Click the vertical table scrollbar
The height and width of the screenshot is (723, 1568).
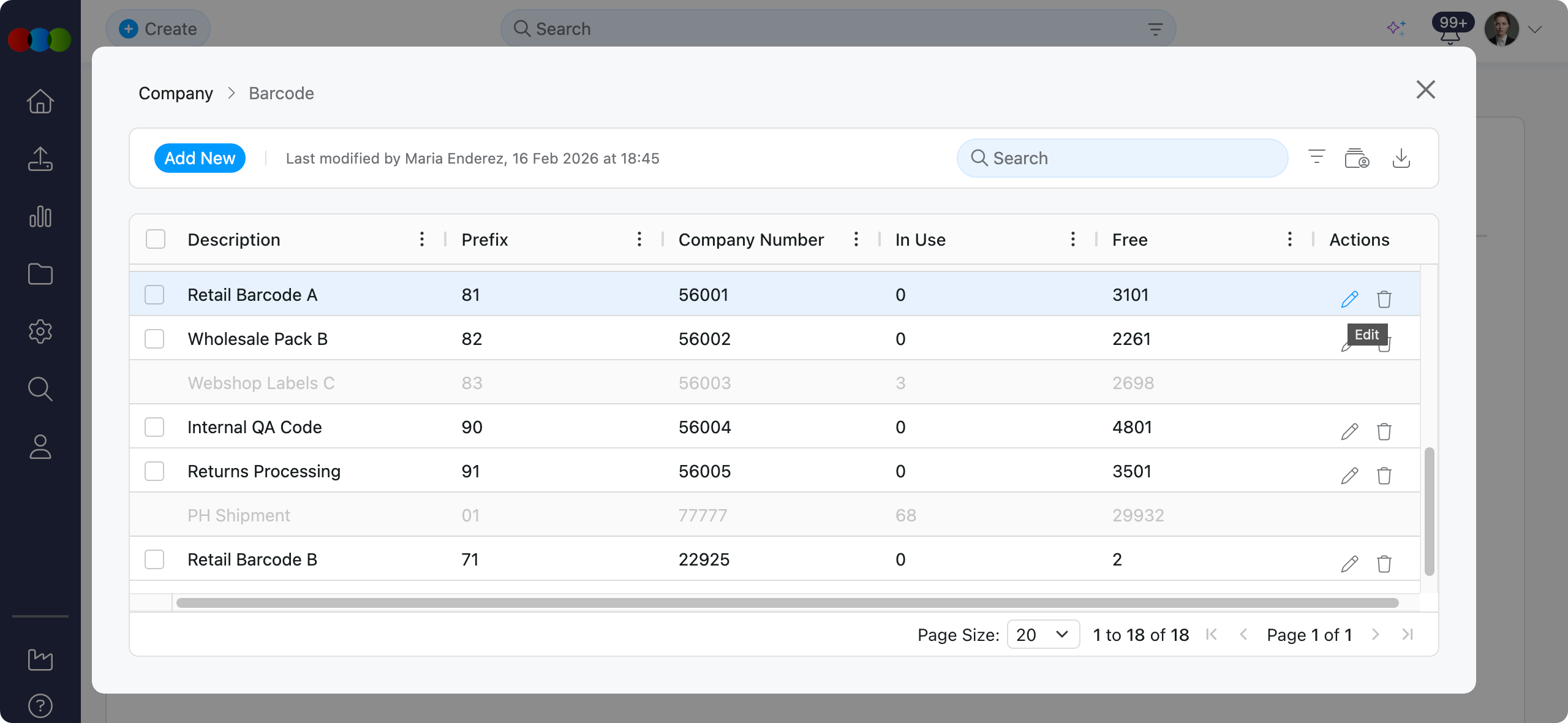[1429, 512]
